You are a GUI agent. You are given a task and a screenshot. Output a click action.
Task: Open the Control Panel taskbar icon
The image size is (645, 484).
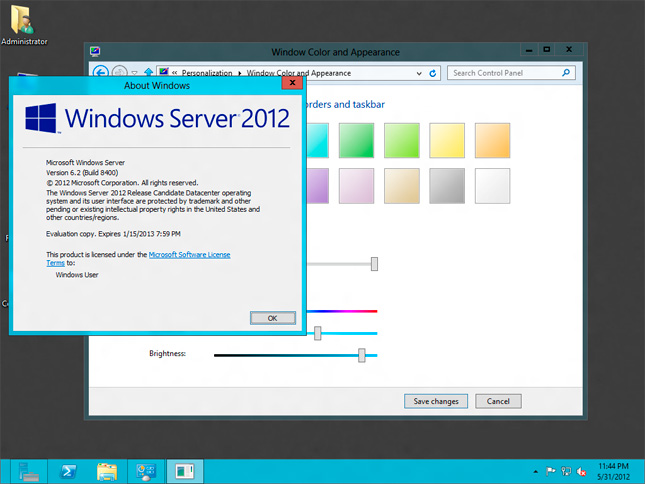(x=146, y=472)
